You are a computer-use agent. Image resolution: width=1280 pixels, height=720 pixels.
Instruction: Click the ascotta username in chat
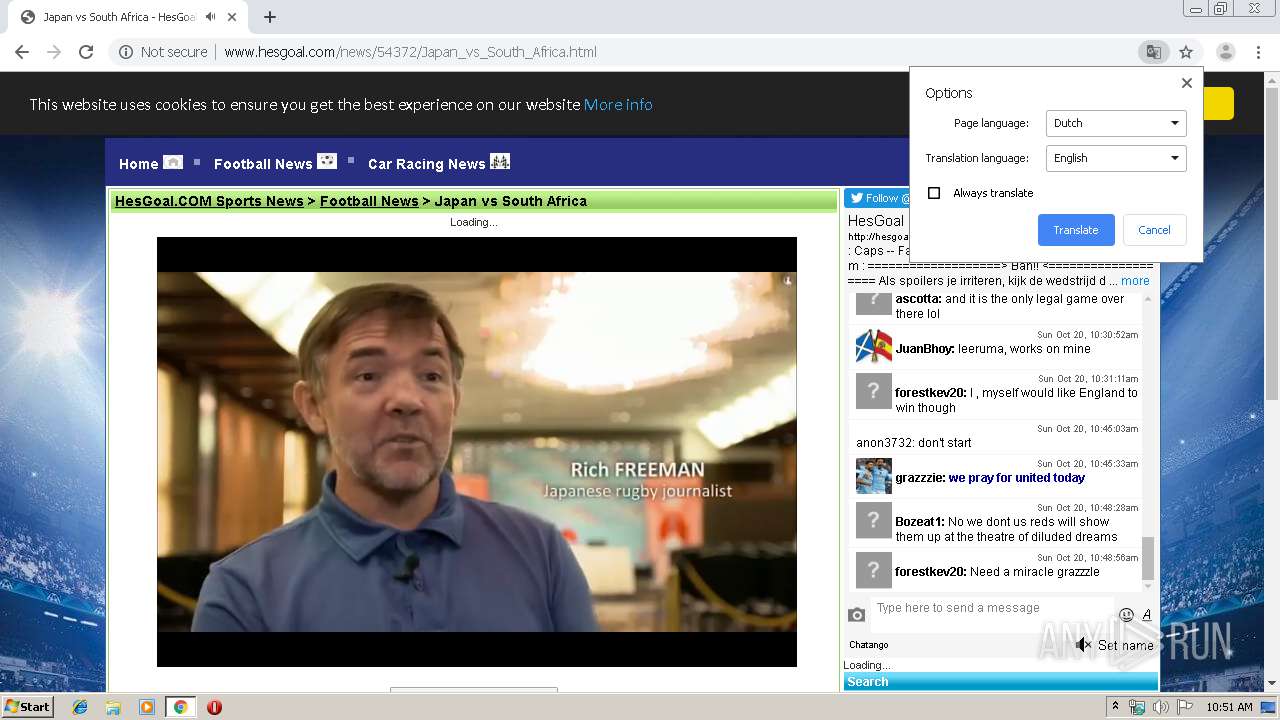[918, 299]
